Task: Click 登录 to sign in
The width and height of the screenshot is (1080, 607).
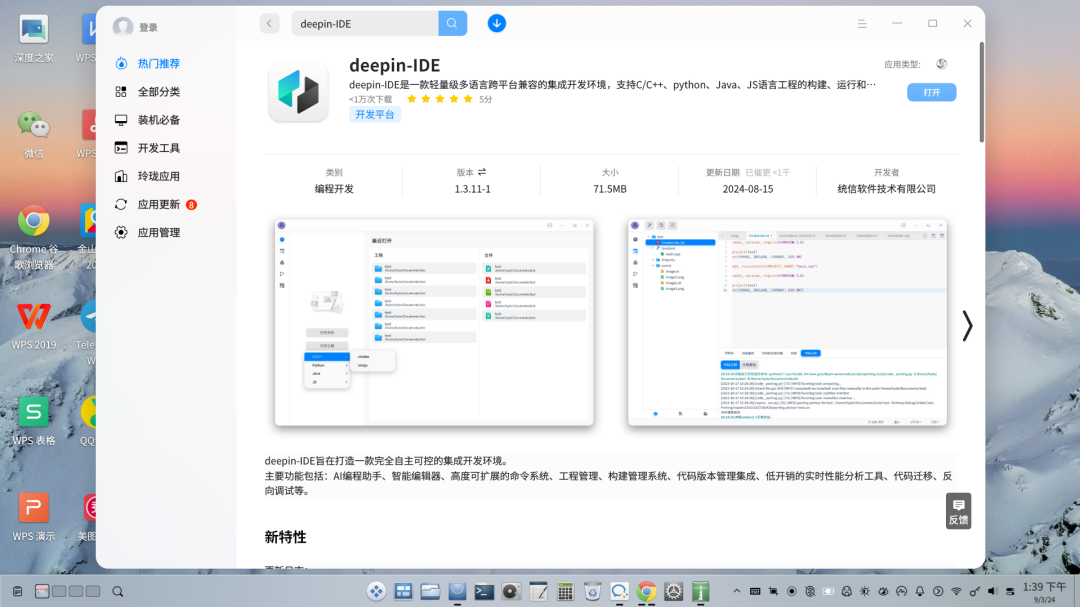Action: [x=148, y=28]
